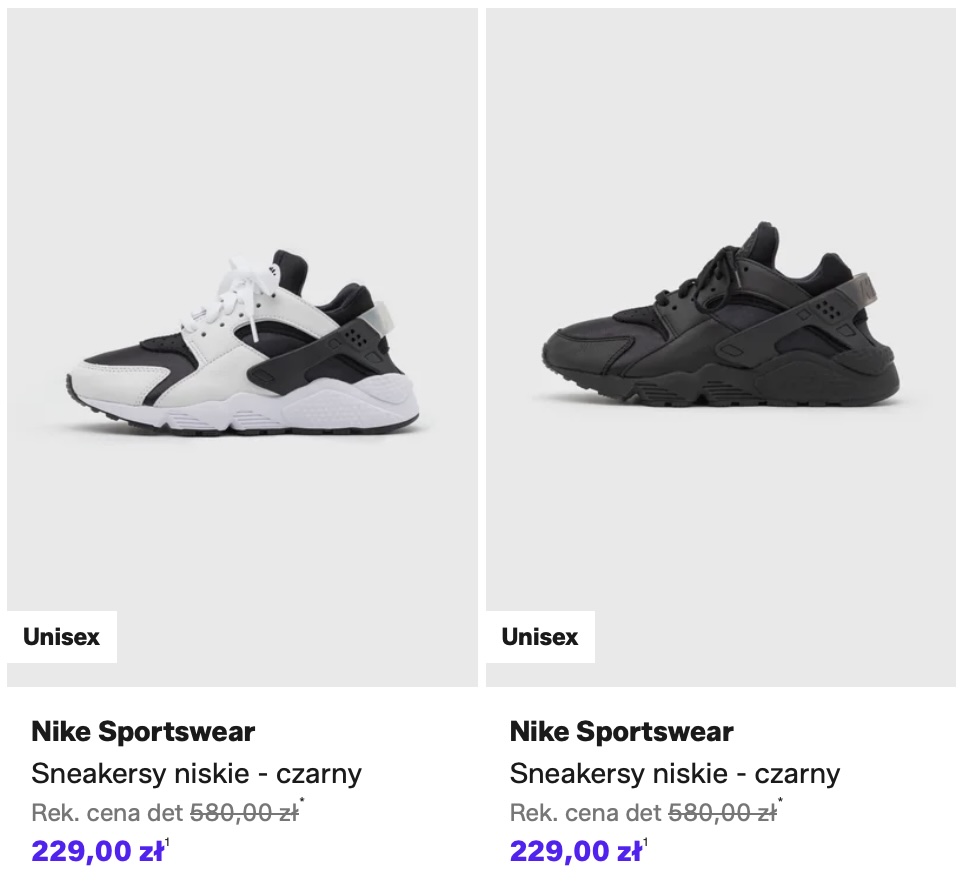Click the 229,00 zł sale price of all-black sneaker

click(575, 851)
